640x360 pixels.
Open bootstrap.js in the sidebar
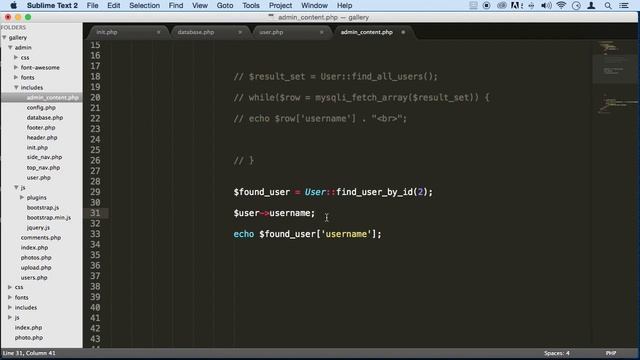click(43, 207)
